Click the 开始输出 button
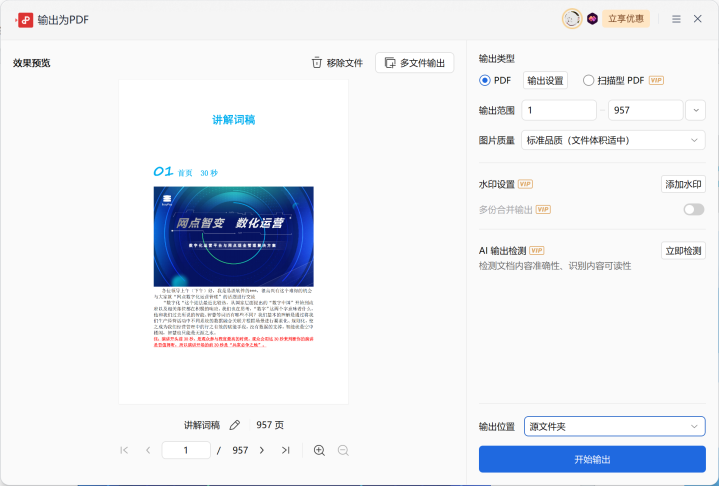Screen dimensions: 719x486 coord(592,459)
